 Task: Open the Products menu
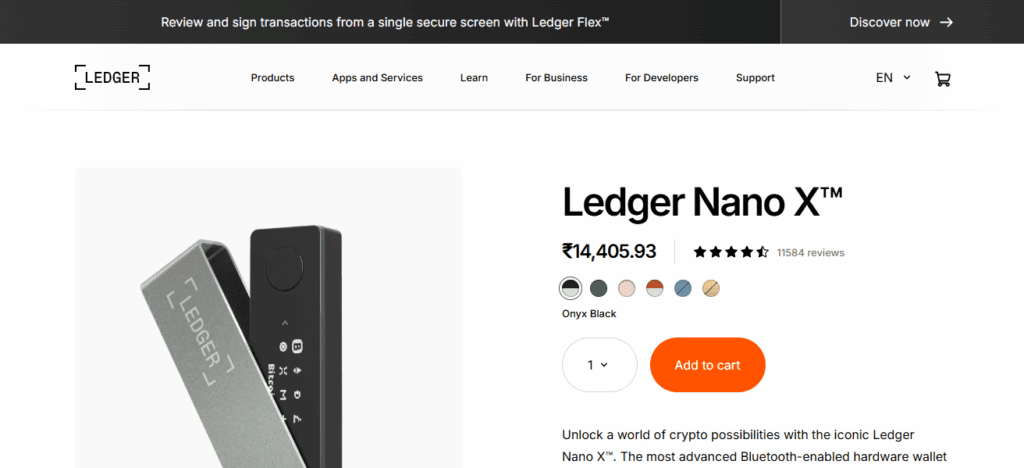pyautogui.click(x=272, y=78)
